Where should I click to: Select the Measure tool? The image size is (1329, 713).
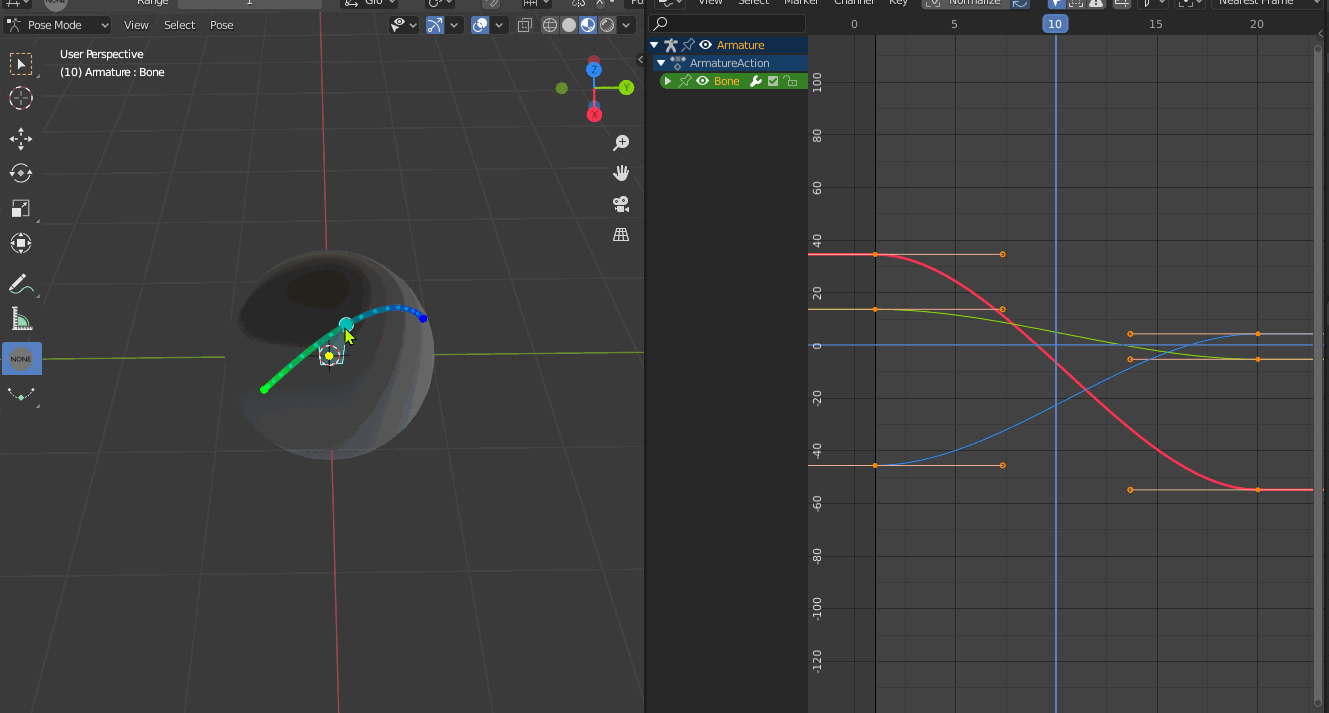(21, 320)
